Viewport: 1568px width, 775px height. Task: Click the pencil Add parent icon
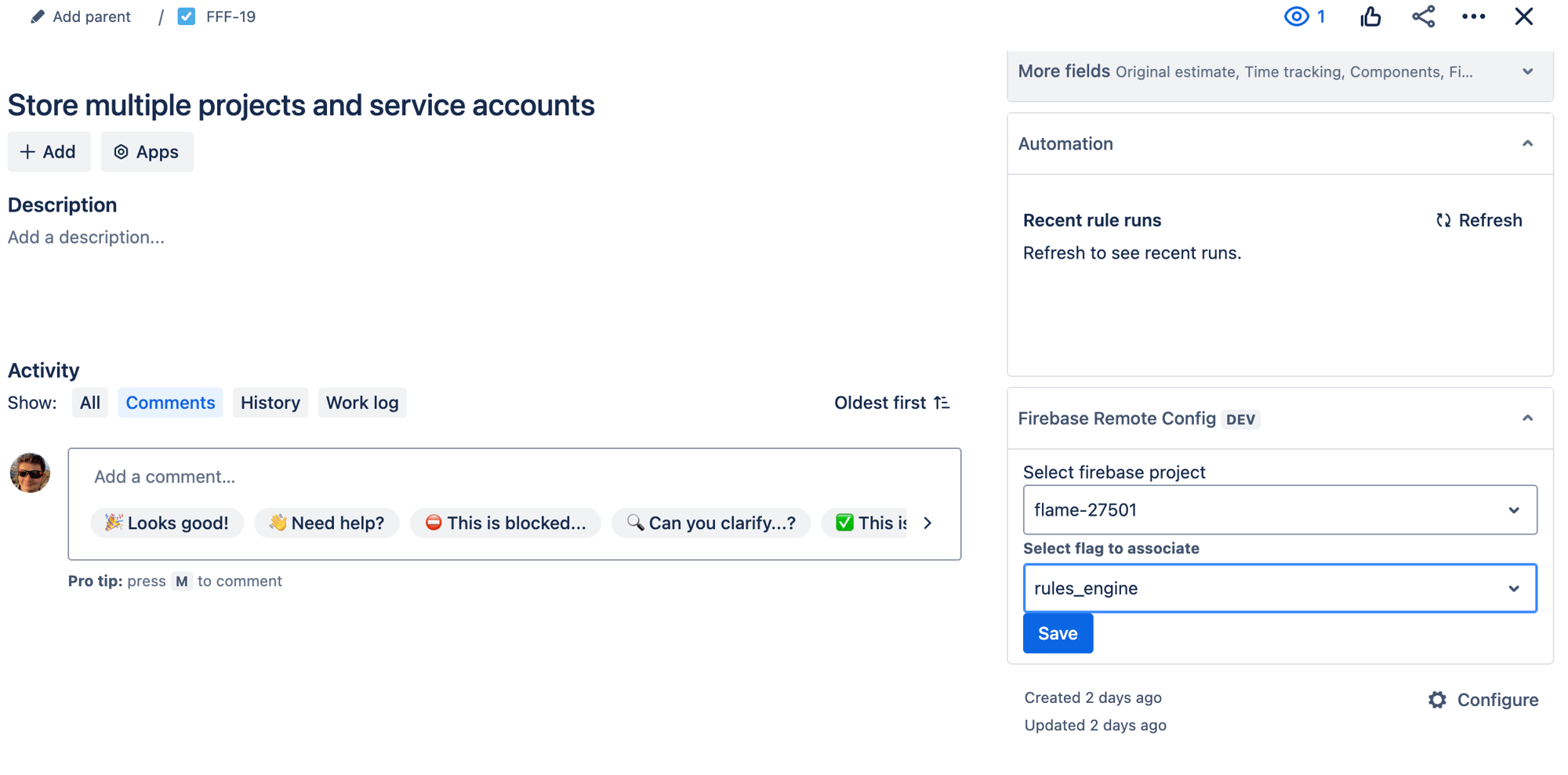[x=38, y=17]
